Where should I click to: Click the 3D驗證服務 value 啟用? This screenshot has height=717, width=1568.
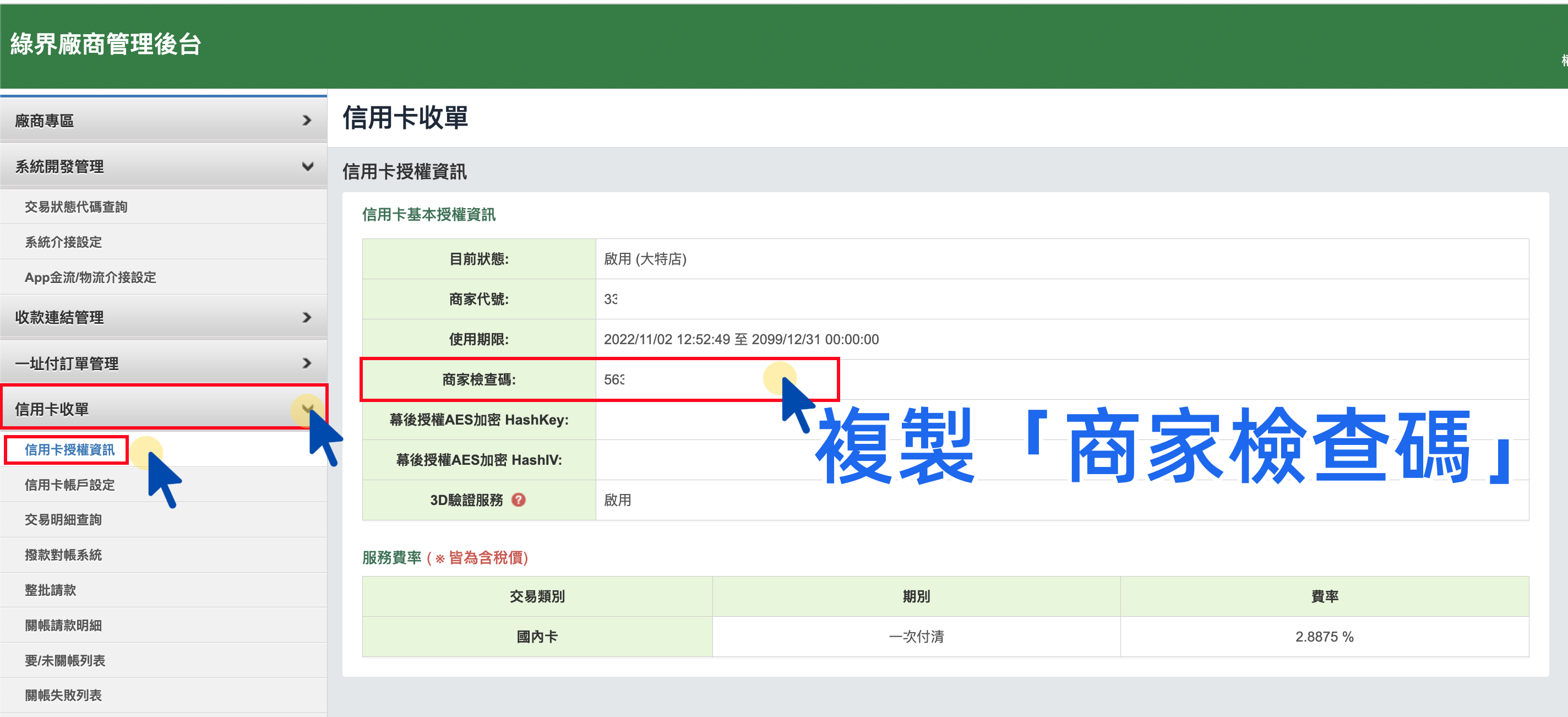(x=617, y=501)
